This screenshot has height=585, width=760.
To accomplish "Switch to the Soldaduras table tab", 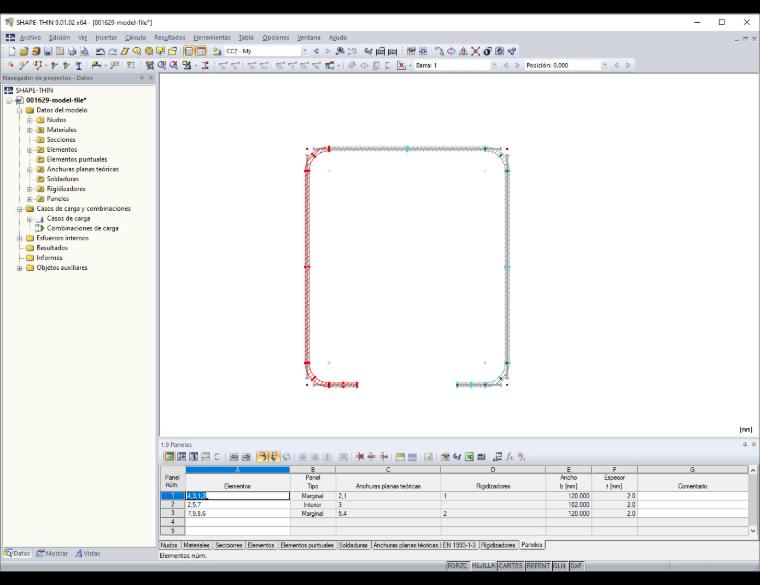I will point(353,545).
